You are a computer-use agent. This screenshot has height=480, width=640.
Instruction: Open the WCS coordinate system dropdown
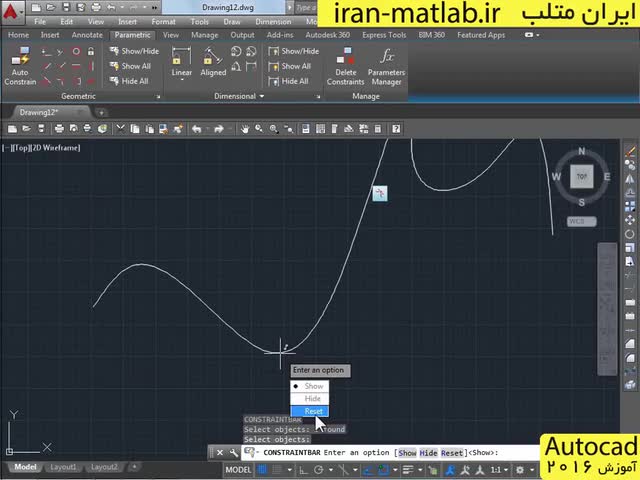581,221
